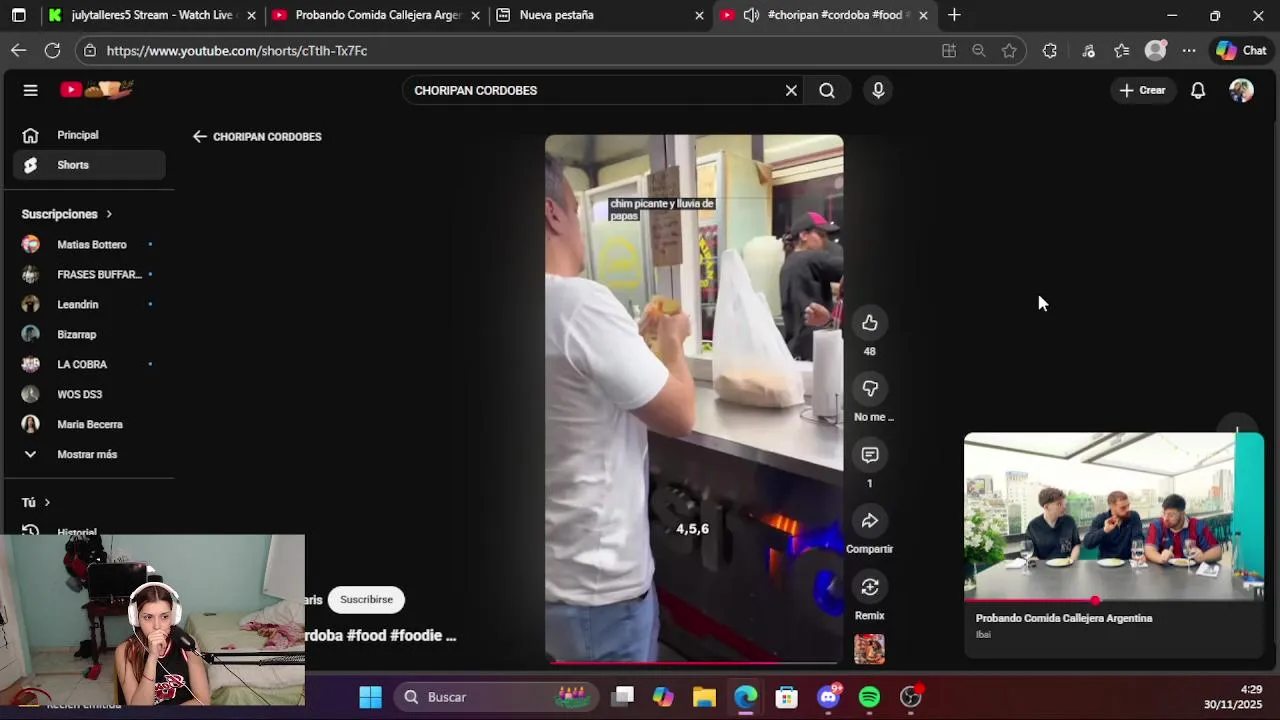Open a new browser tab
Screen dimensions: 1280x720
point(954,15)
